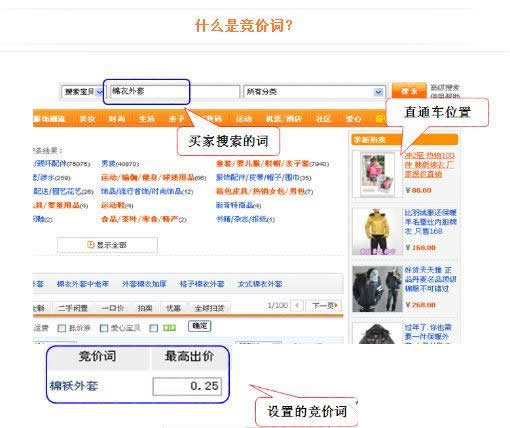Open the 亲子 navigation menu item
This screenshot has height=428, width=510.
(177, 119)
